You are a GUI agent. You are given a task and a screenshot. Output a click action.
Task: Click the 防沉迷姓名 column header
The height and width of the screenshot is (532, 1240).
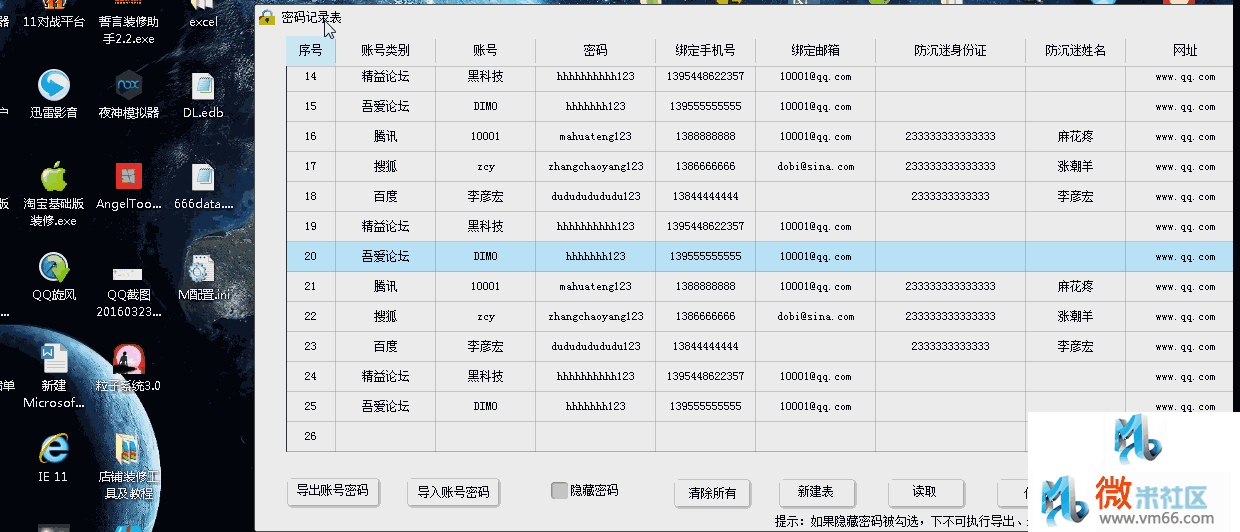coord(1075,50)
